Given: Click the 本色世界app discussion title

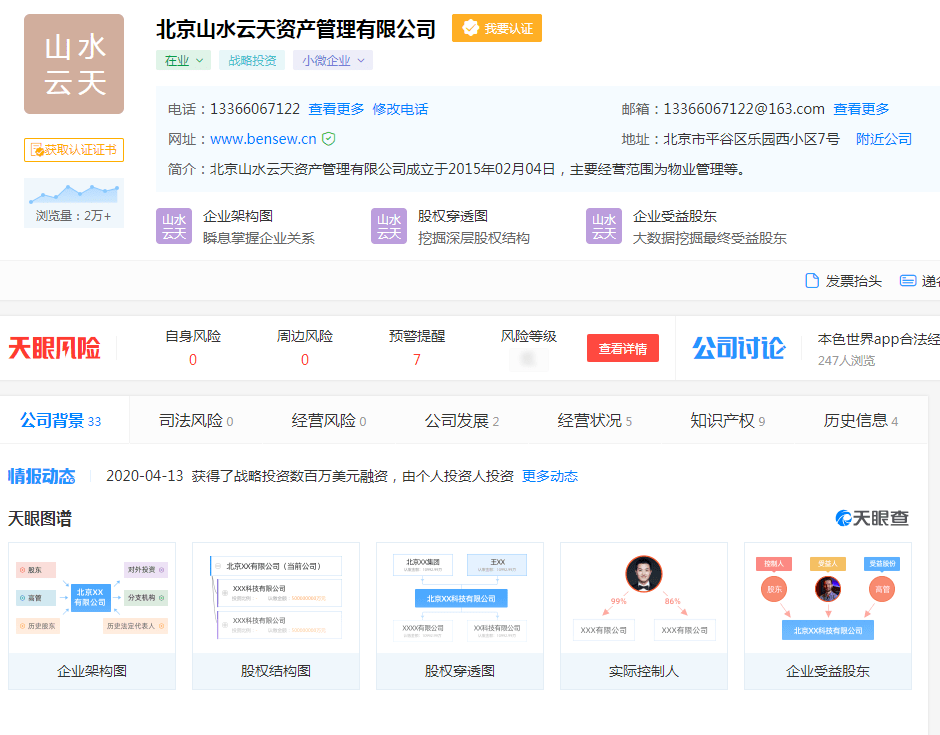Looking at the screenshot, I should 879,339.
